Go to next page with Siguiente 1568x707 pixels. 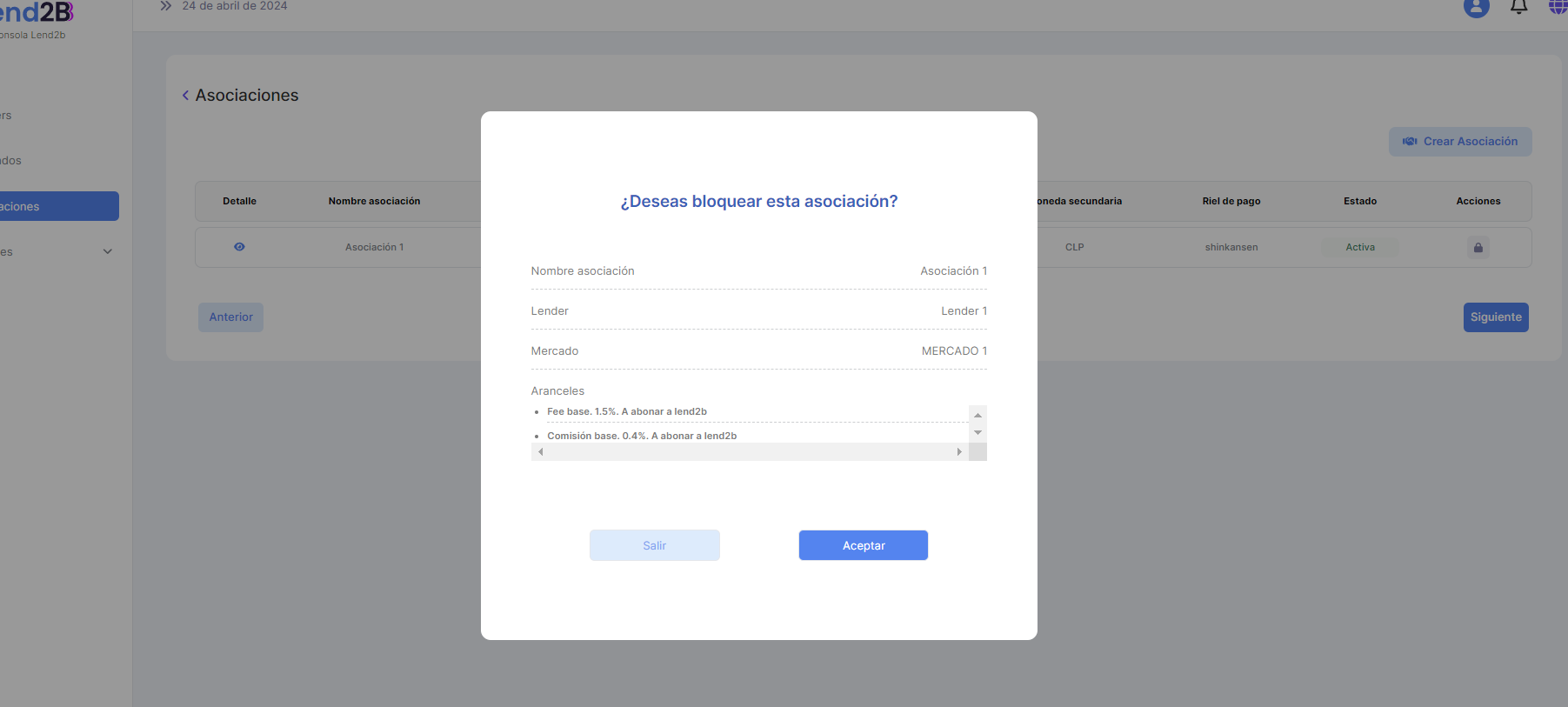(x=1495, y=317)
